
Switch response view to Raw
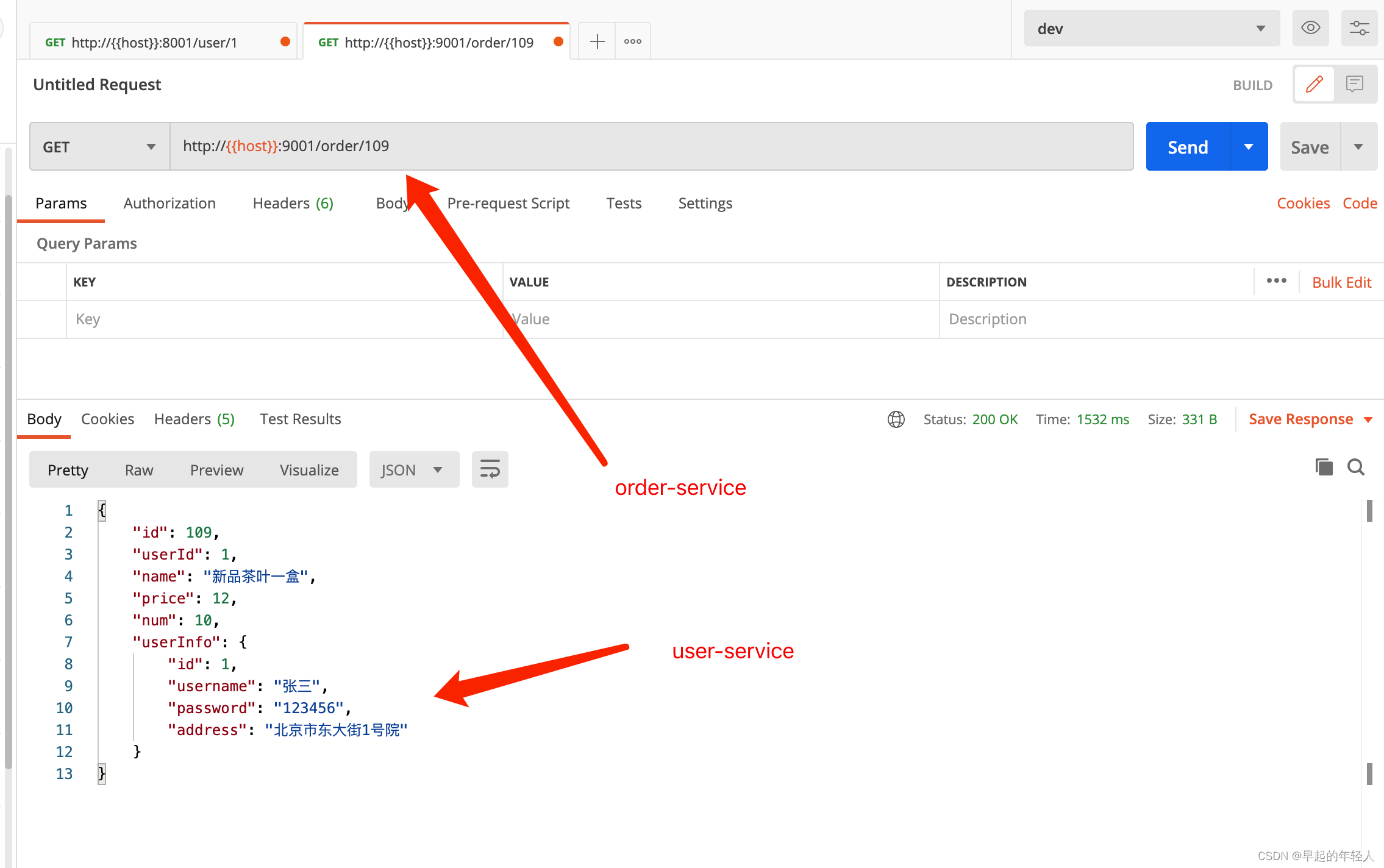pos(139,470)
